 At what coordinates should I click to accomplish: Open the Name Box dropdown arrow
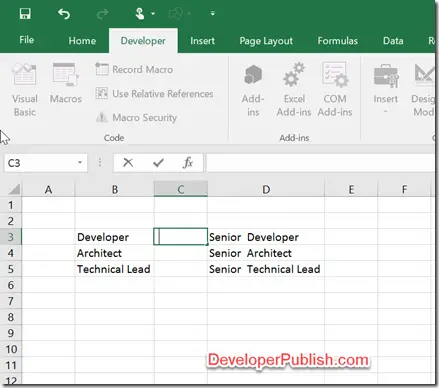(80, 163)
